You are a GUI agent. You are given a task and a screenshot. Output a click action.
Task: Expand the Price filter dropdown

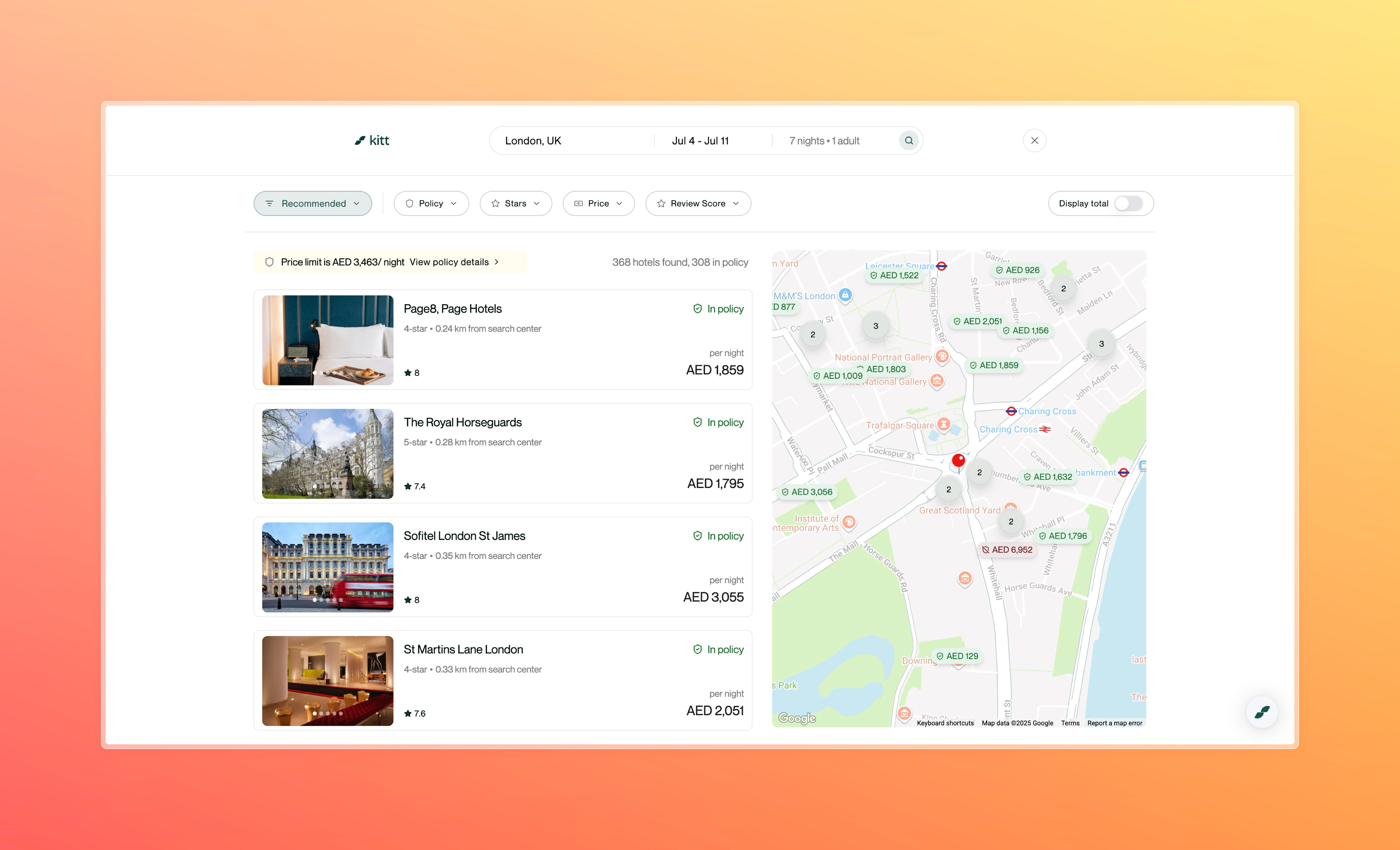[x=598, y=203]
